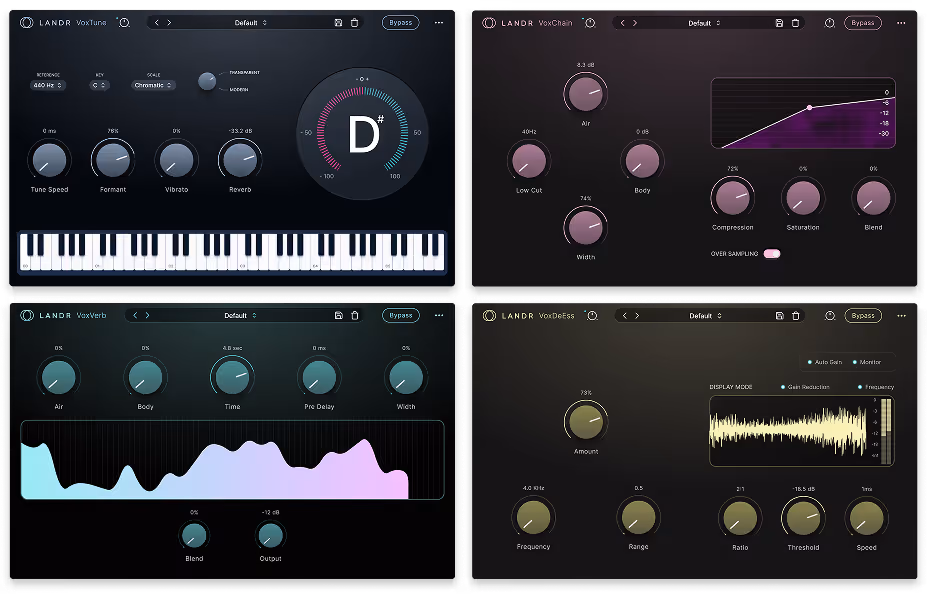
Task: Click the Transparent/Modern mode knob in VoxTune
Action: [207, 81]
